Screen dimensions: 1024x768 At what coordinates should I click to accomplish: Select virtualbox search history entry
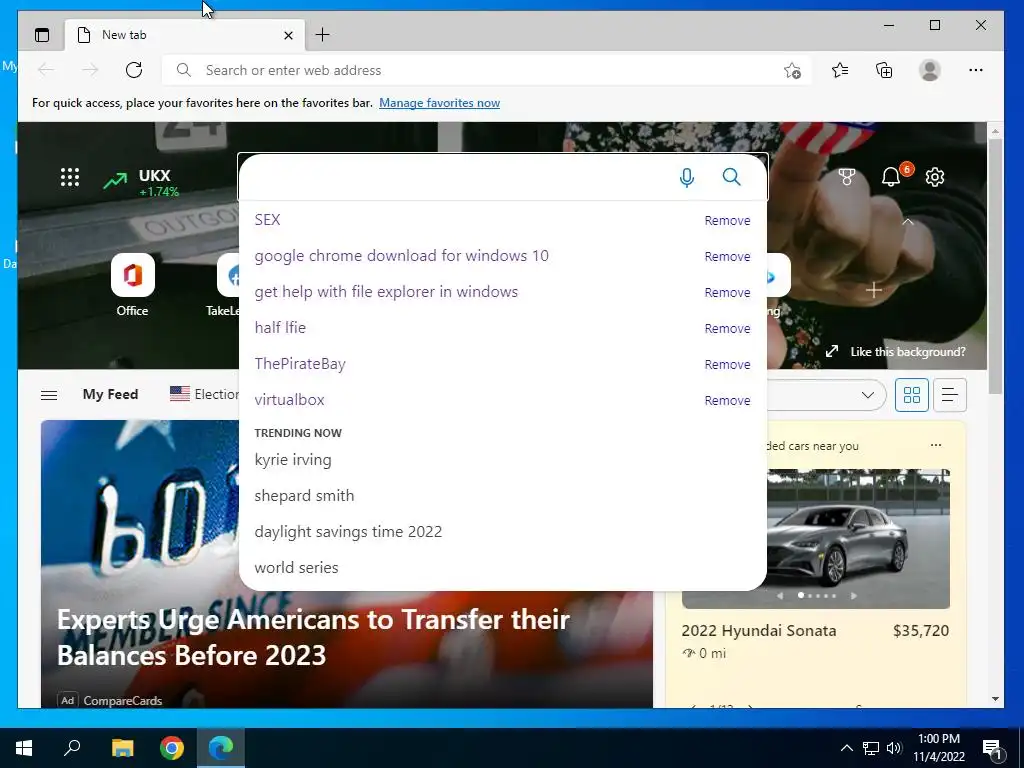click(x=289, y=400)
